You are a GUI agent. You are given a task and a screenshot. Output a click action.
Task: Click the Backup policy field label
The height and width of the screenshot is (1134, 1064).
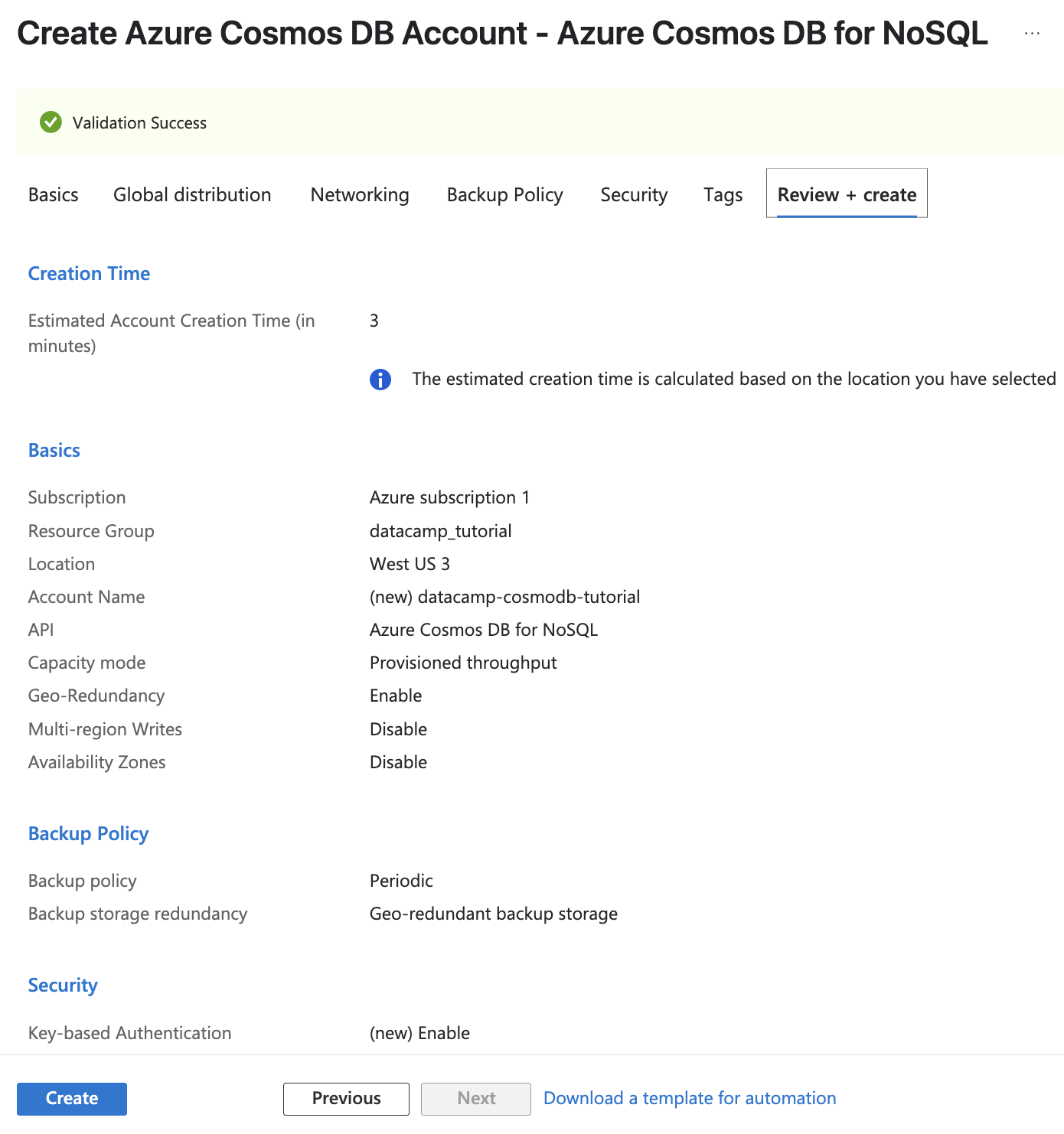pos(83,881)
